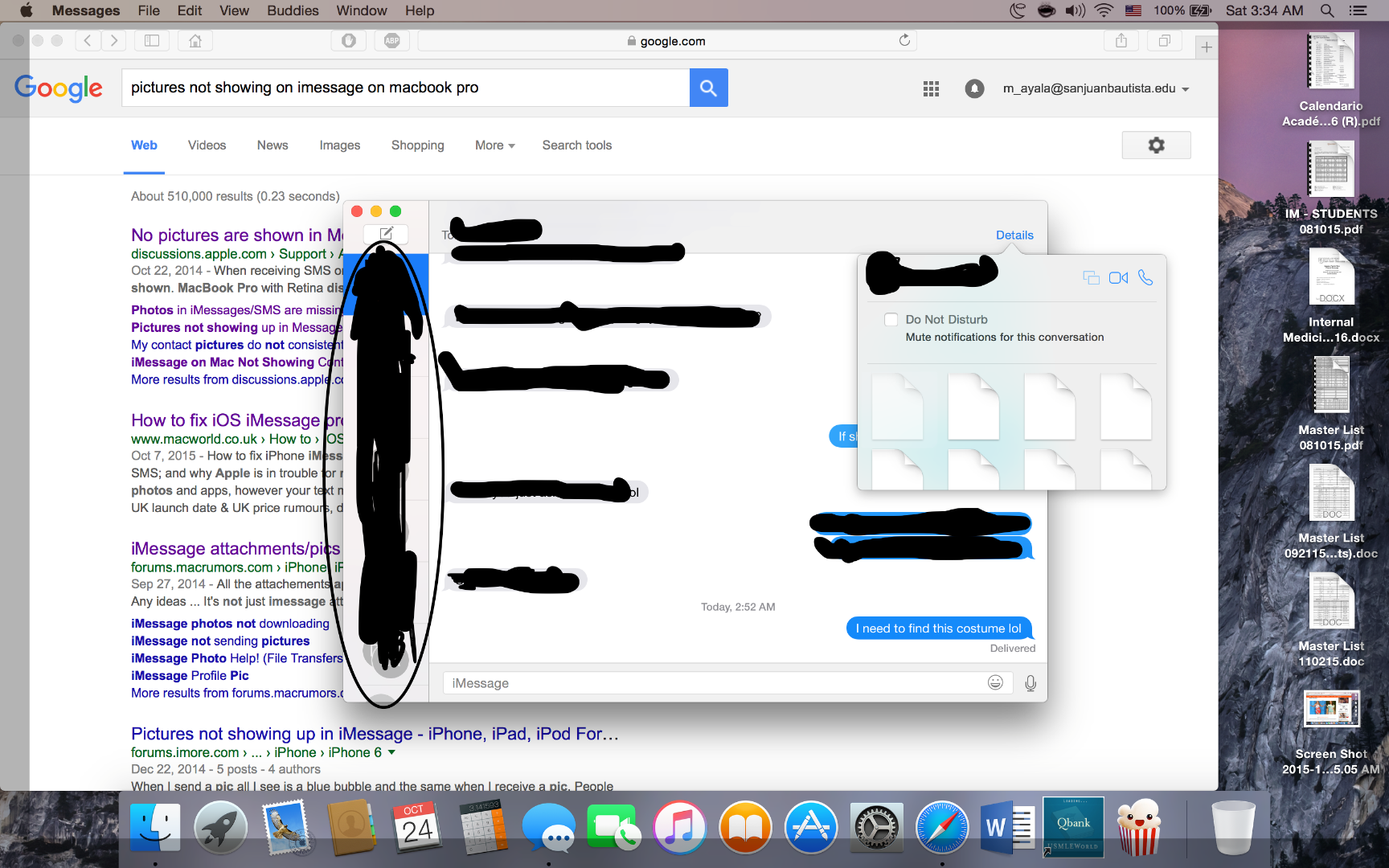Open the Window menu

click(x=362, y=10)
